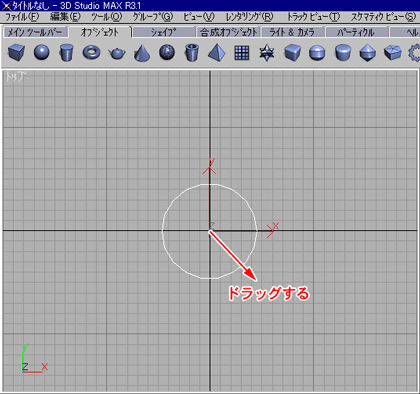
Task: Select the Hedra star-shaped icon
Action: click(267, 53)
